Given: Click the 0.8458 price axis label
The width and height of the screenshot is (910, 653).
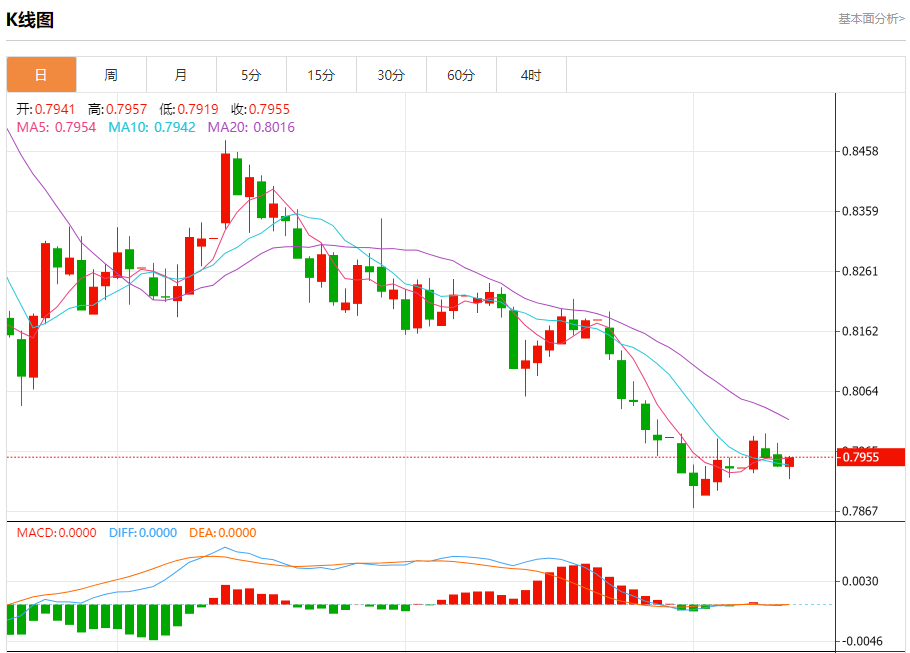Looking at the screenshot, I should [860, 151].
